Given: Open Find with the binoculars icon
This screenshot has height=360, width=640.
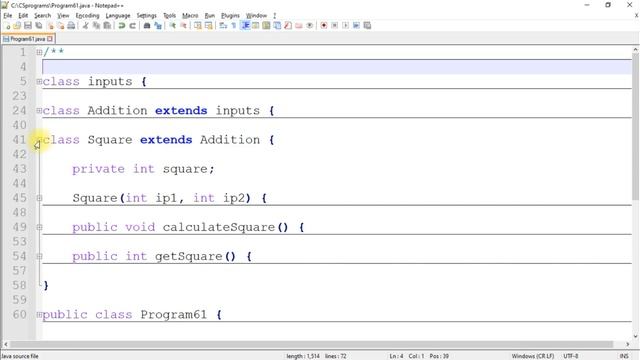Looking at the screenshot, I should tap(147, 25).
